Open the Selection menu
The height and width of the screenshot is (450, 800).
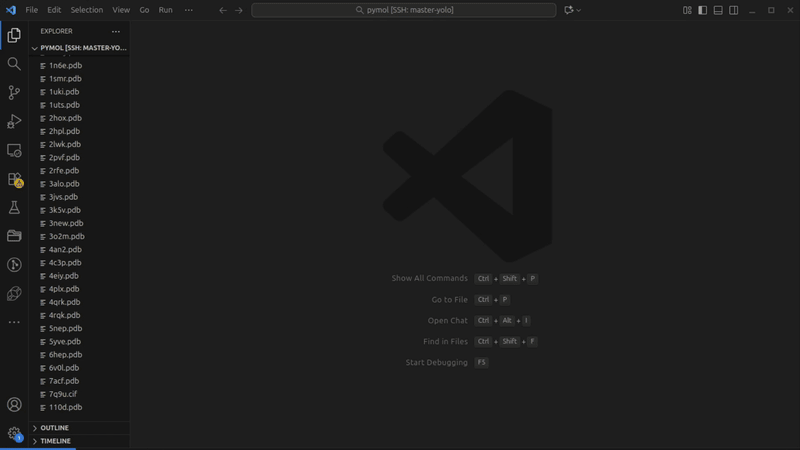86,10
